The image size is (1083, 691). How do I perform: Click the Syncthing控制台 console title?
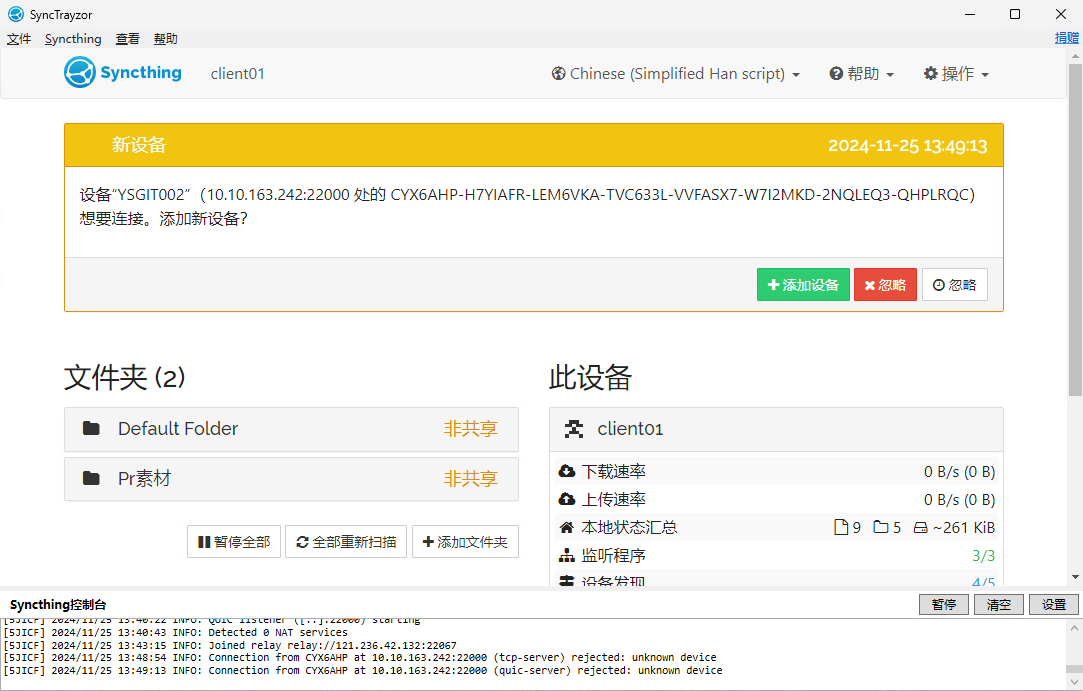[x=58, y=605]
